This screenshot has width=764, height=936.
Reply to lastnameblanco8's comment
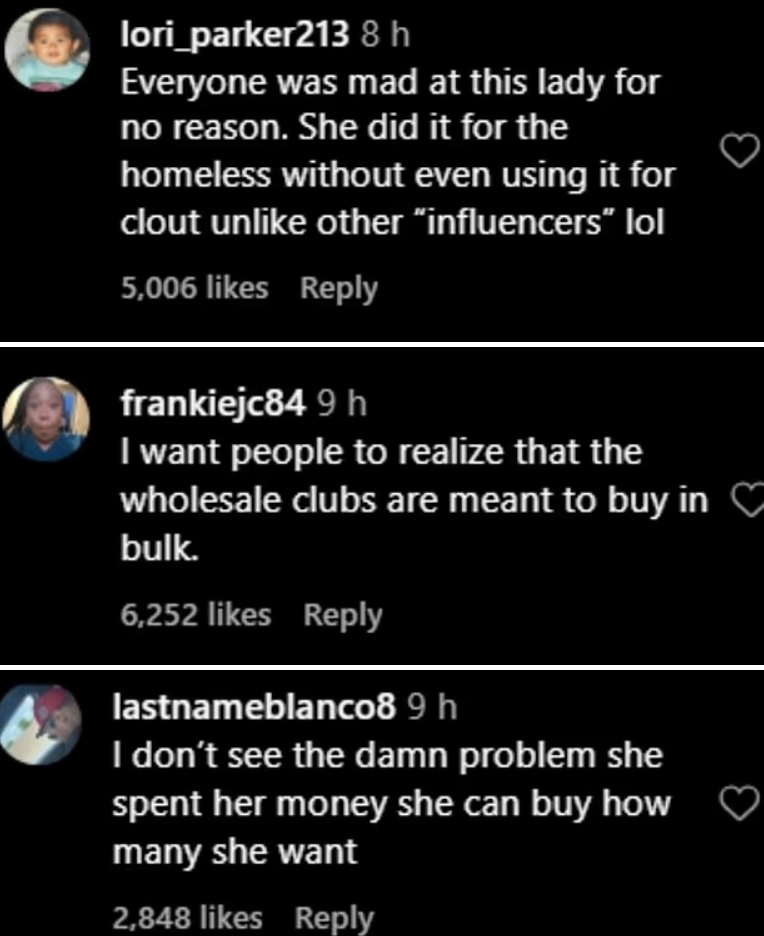335,917
